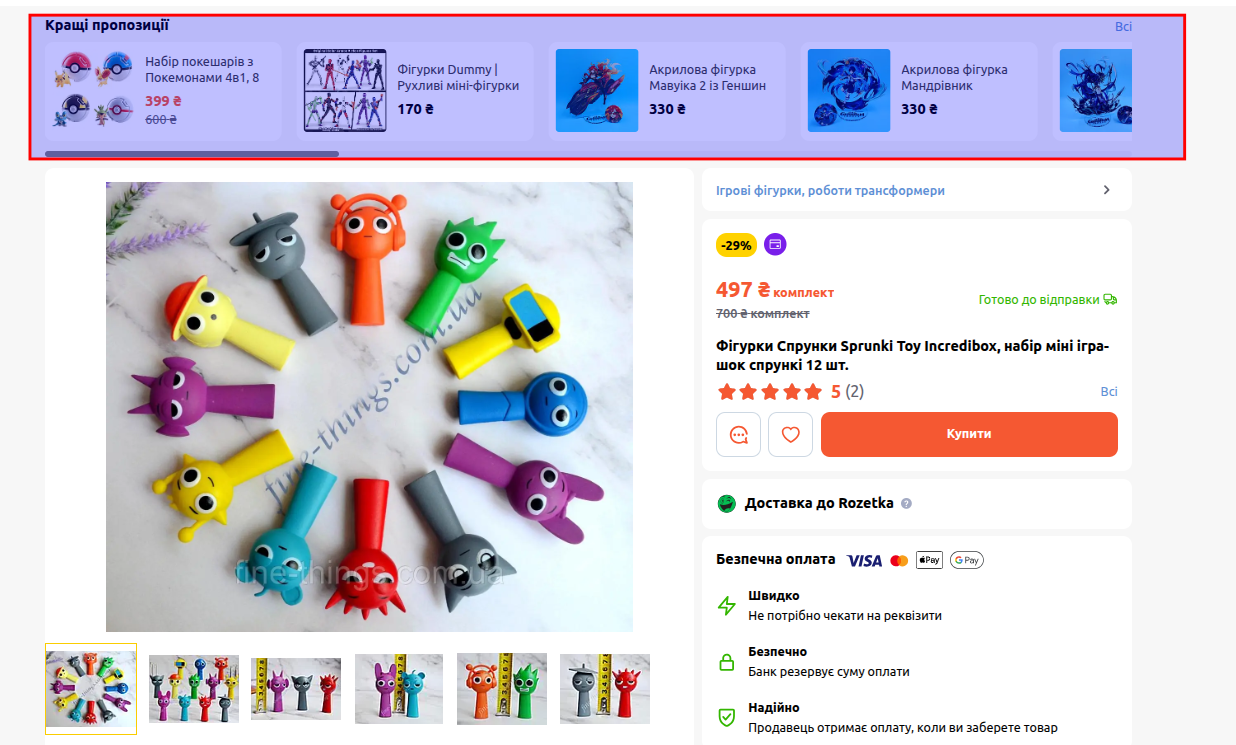Select second thumbnail of standing figures
This screenshot has height=745, width=1236.
(x=194, y=688)
